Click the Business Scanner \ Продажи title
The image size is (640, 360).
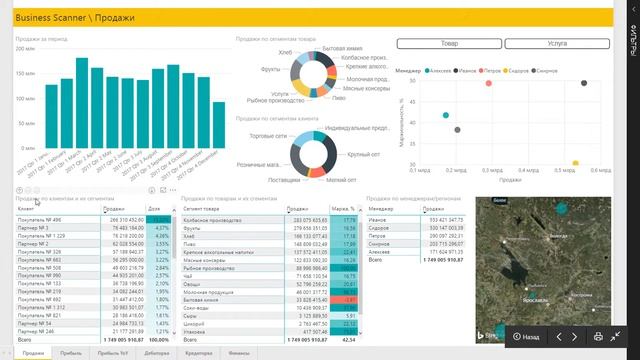75,18
